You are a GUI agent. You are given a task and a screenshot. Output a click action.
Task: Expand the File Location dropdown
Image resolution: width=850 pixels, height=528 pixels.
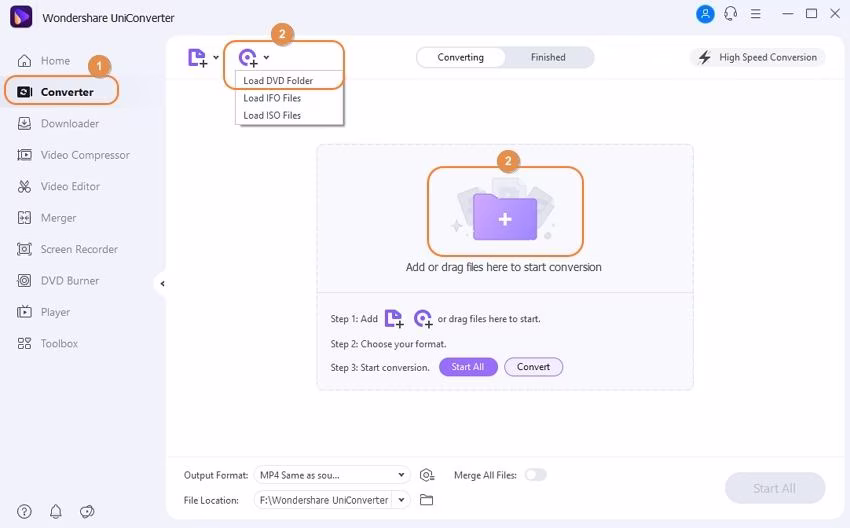402,500
